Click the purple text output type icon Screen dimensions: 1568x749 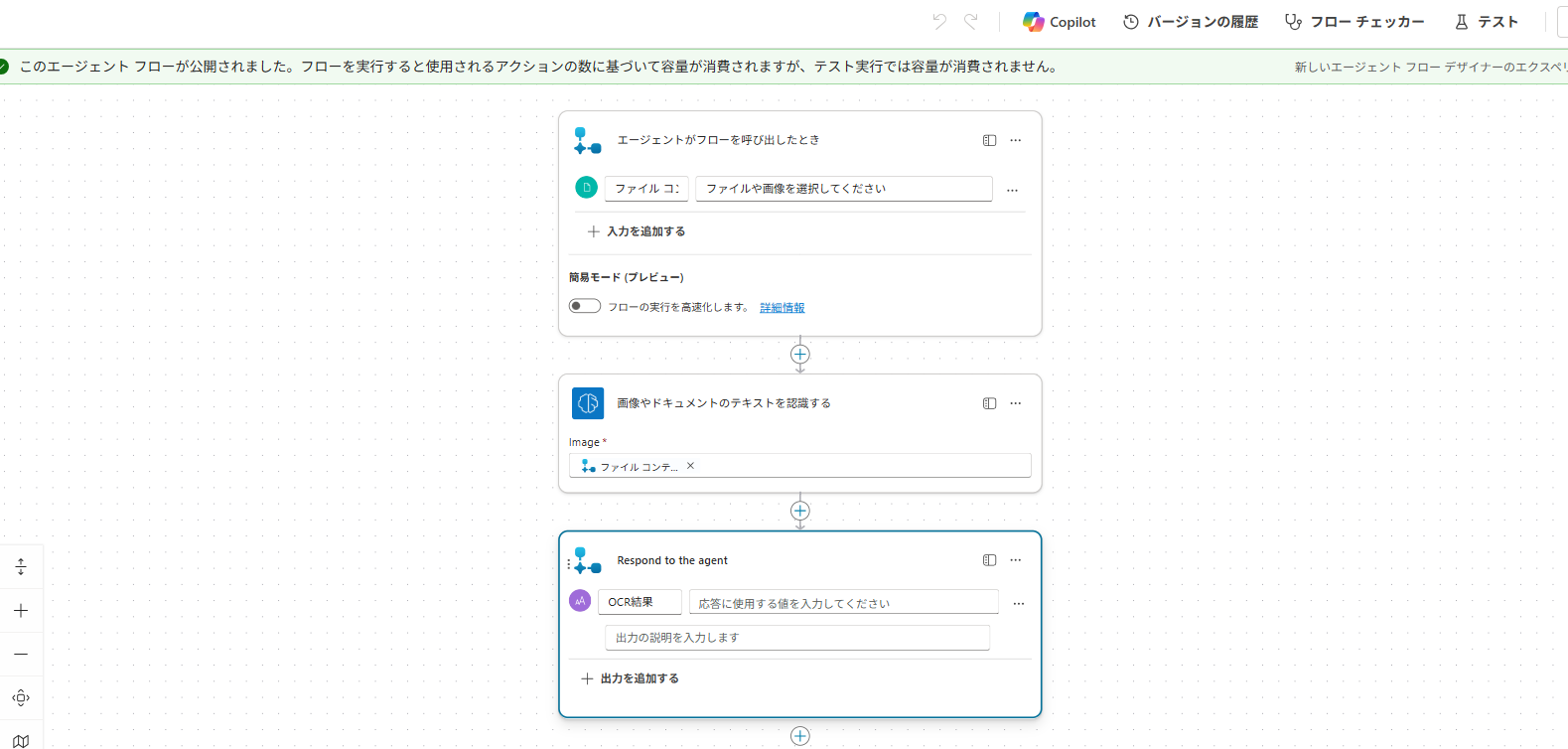pos(580,601)
